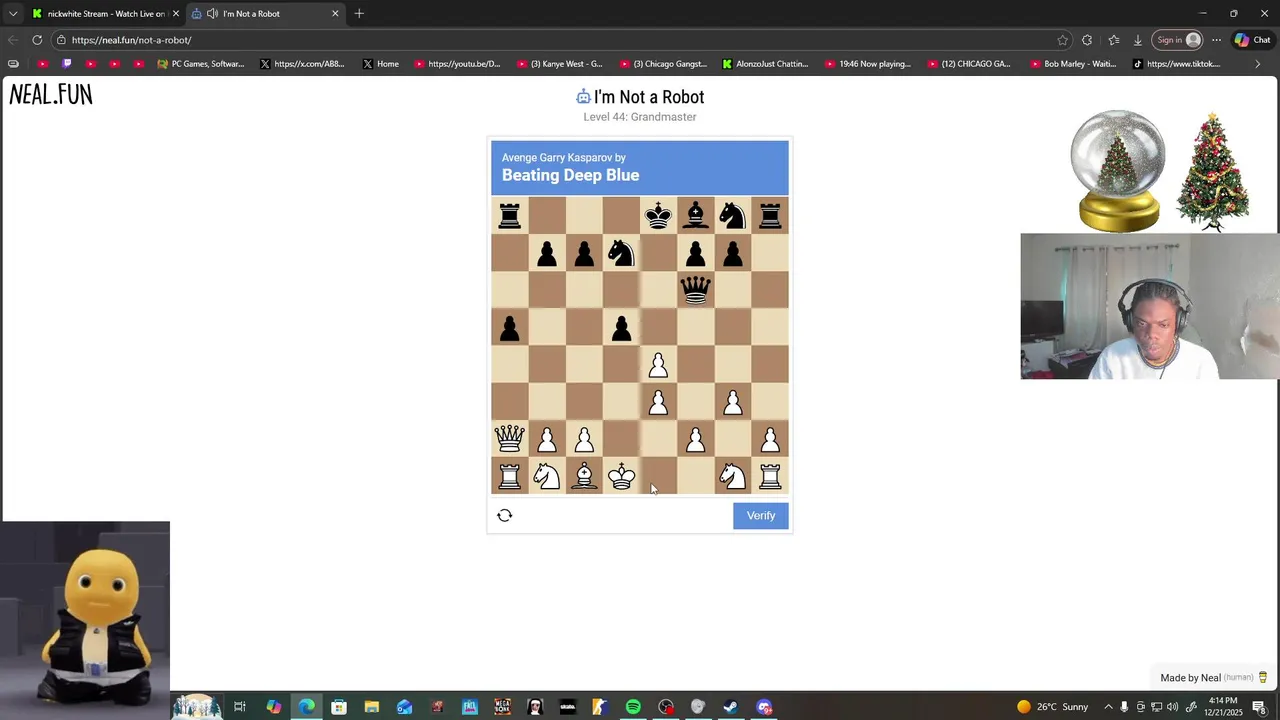This screenshot has width=1280, height=720.
Task: Open the 26°C Sunny weather widget
Action: (1051, 707)
